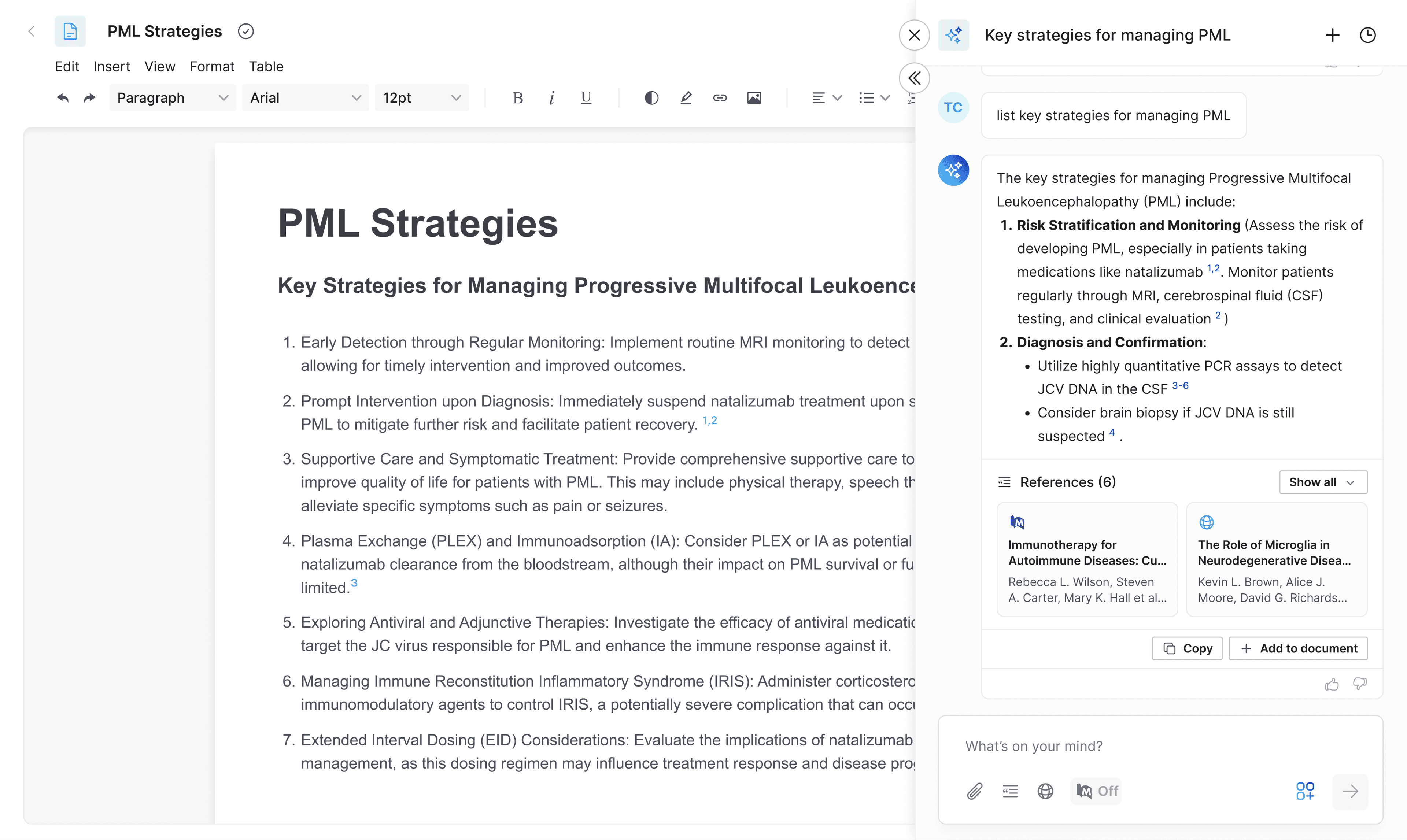Click the References list icon
Viewport: 1407px width, 840px height.
point(1004,482)
